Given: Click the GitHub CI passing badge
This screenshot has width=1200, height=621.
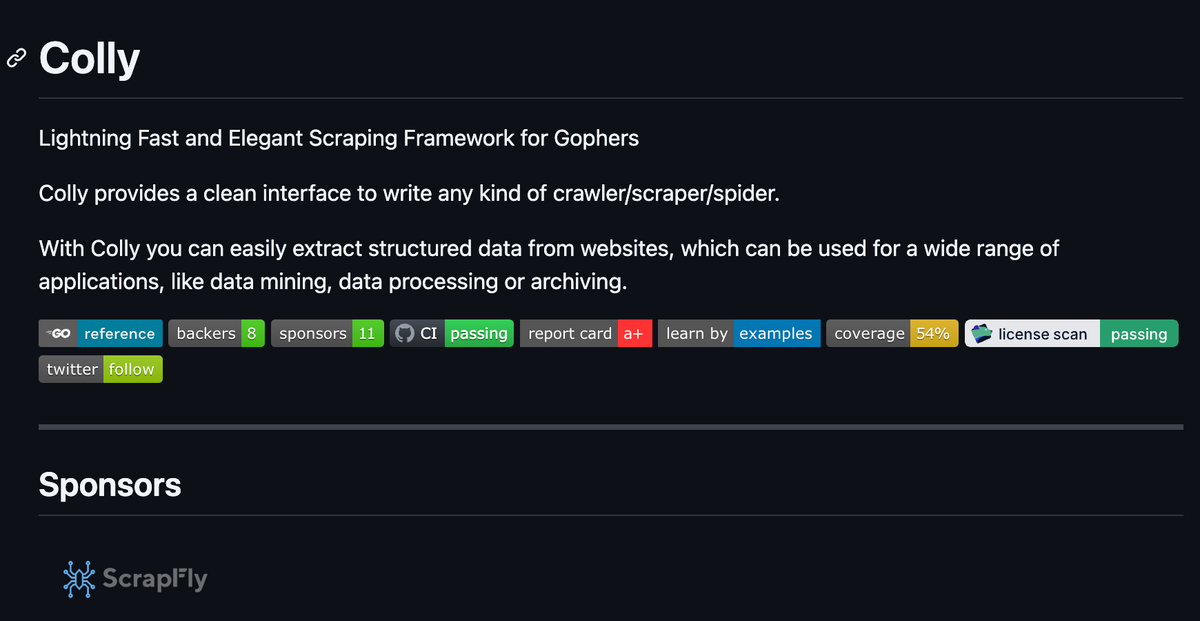Looking at the screenshot, I should pyautogui.click(x=451, y=333).
